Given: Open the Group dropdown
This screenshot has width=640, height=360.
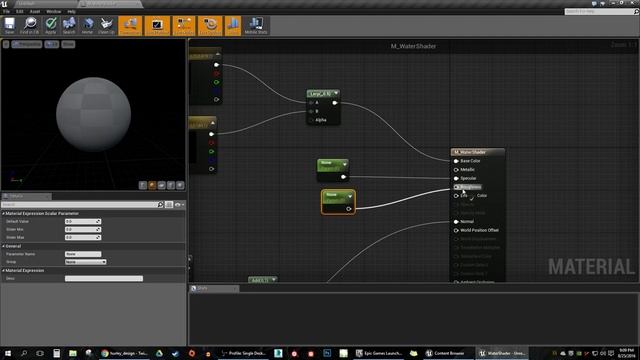Looking at the screenshot, I should [x=85, y=262].
